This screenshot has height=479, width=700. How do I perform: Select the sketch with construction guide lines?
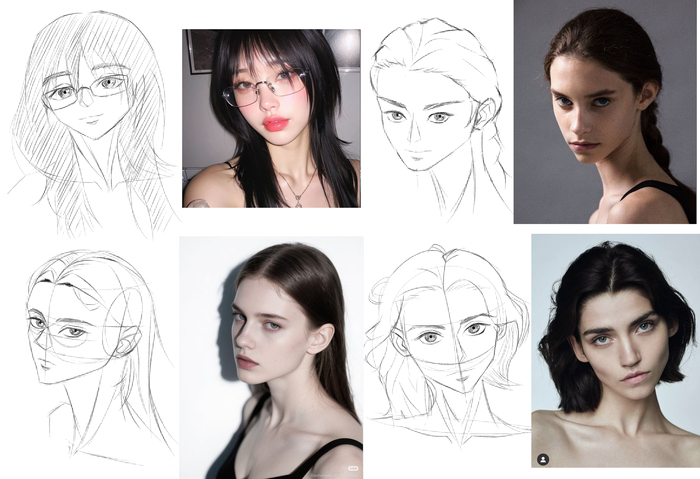click(90, 350)
